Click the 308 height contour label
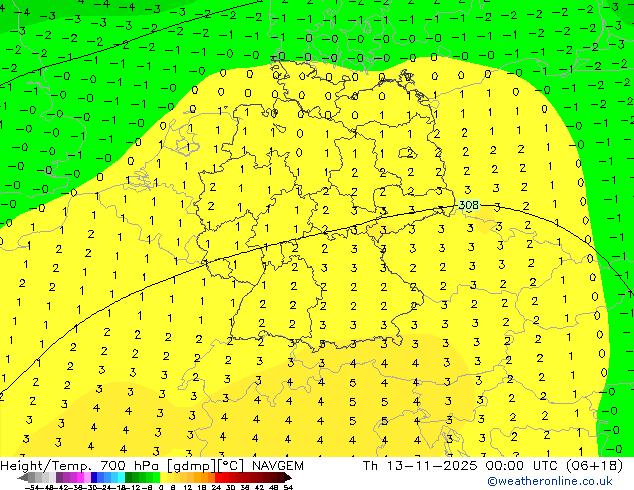The width and height of the screenshot is (634, 490). (469, 205)
